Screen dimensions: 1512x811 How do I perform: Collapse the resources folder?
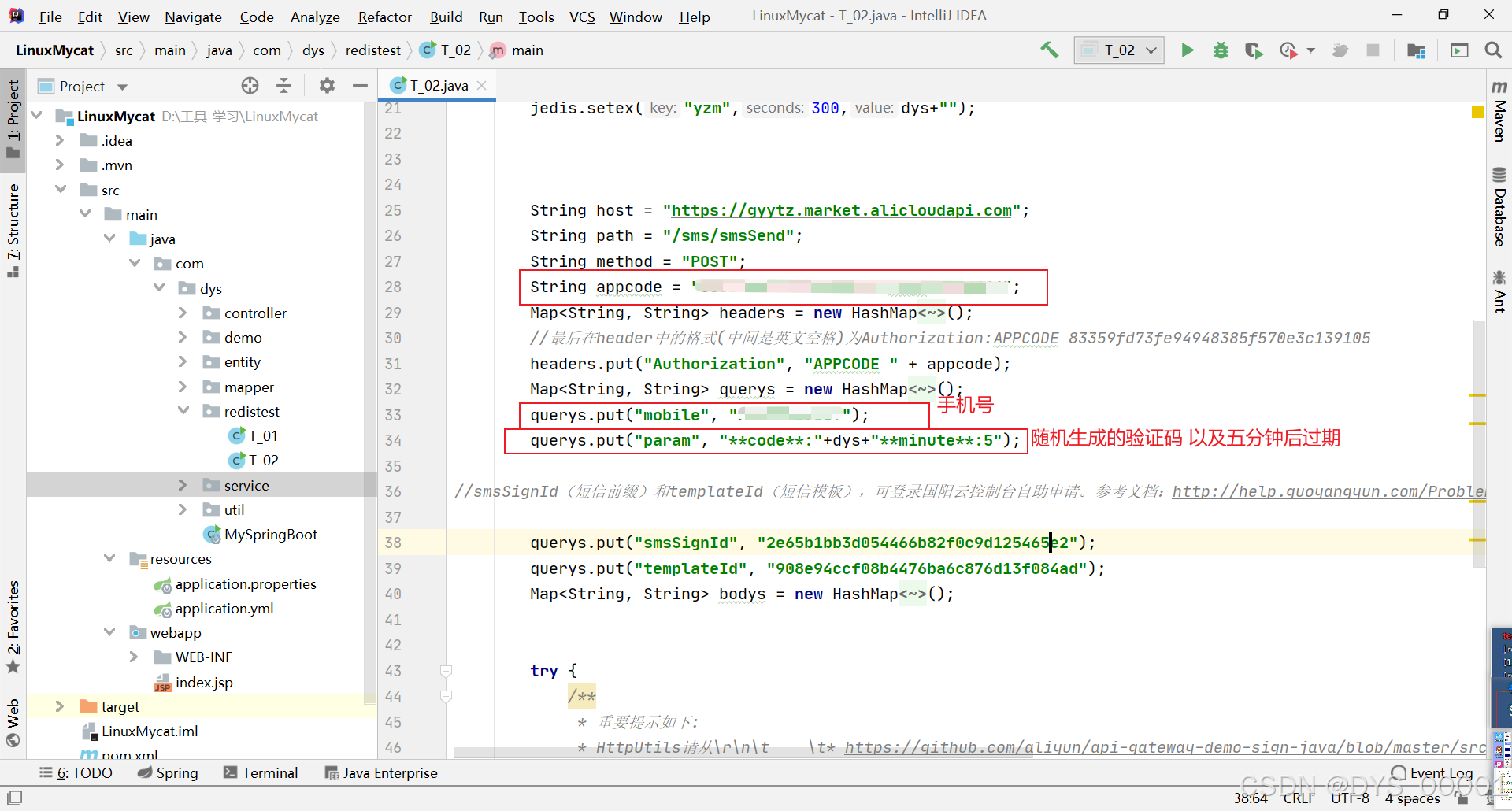(x=109, y=558)
